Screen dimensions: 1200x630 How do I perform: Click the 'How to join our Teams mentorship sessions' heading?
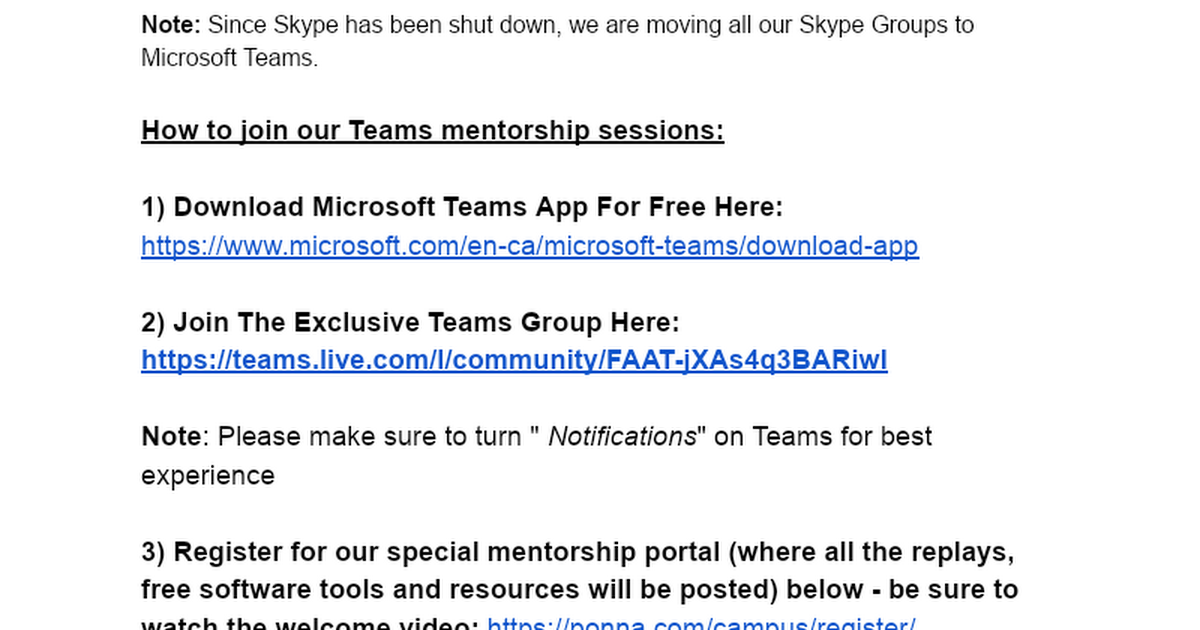click(x=432, y=131)
